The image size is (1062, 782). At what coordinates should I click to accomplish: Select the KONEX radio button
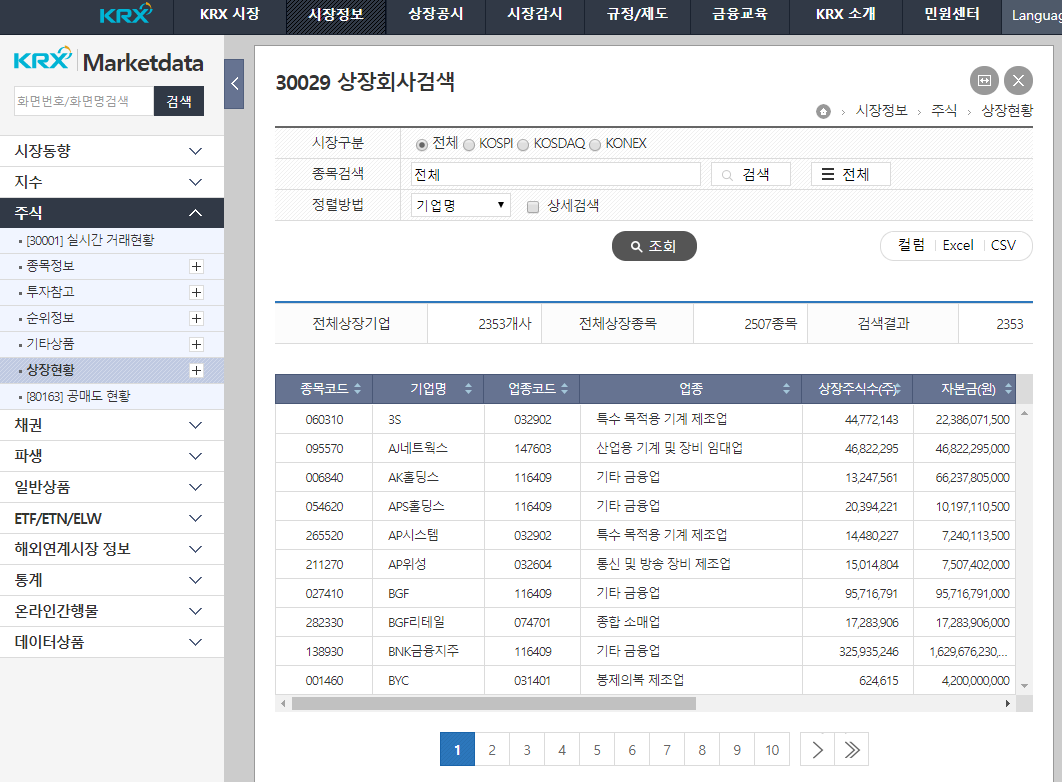click(595, 145)
